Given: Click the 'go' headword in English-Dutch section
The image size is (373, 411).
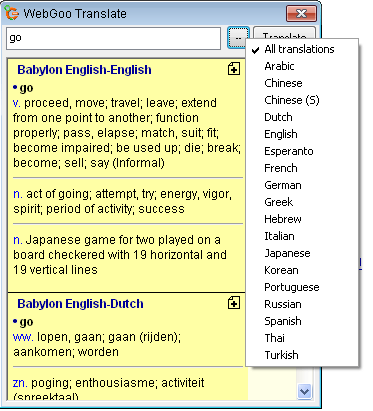Looking at the screenshot, I should click(26, 322).
